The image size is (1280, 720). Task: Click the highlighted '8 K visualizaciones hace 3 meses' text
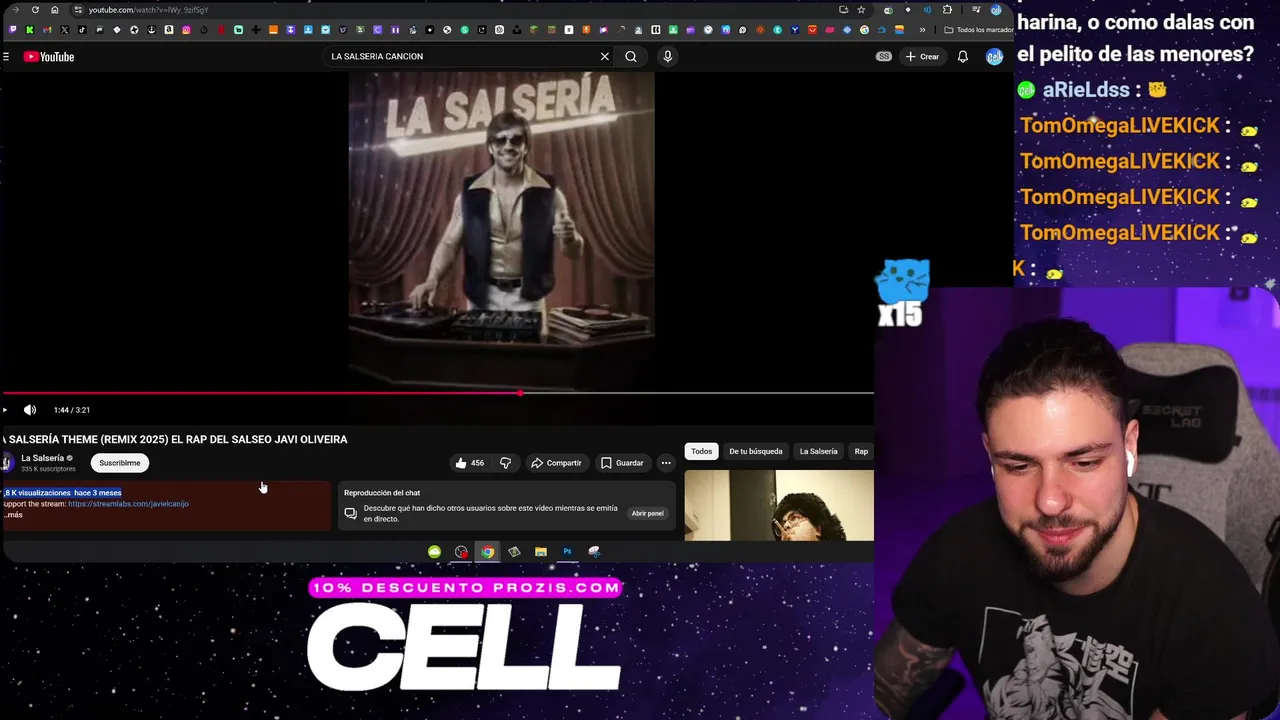click(63, 493)
